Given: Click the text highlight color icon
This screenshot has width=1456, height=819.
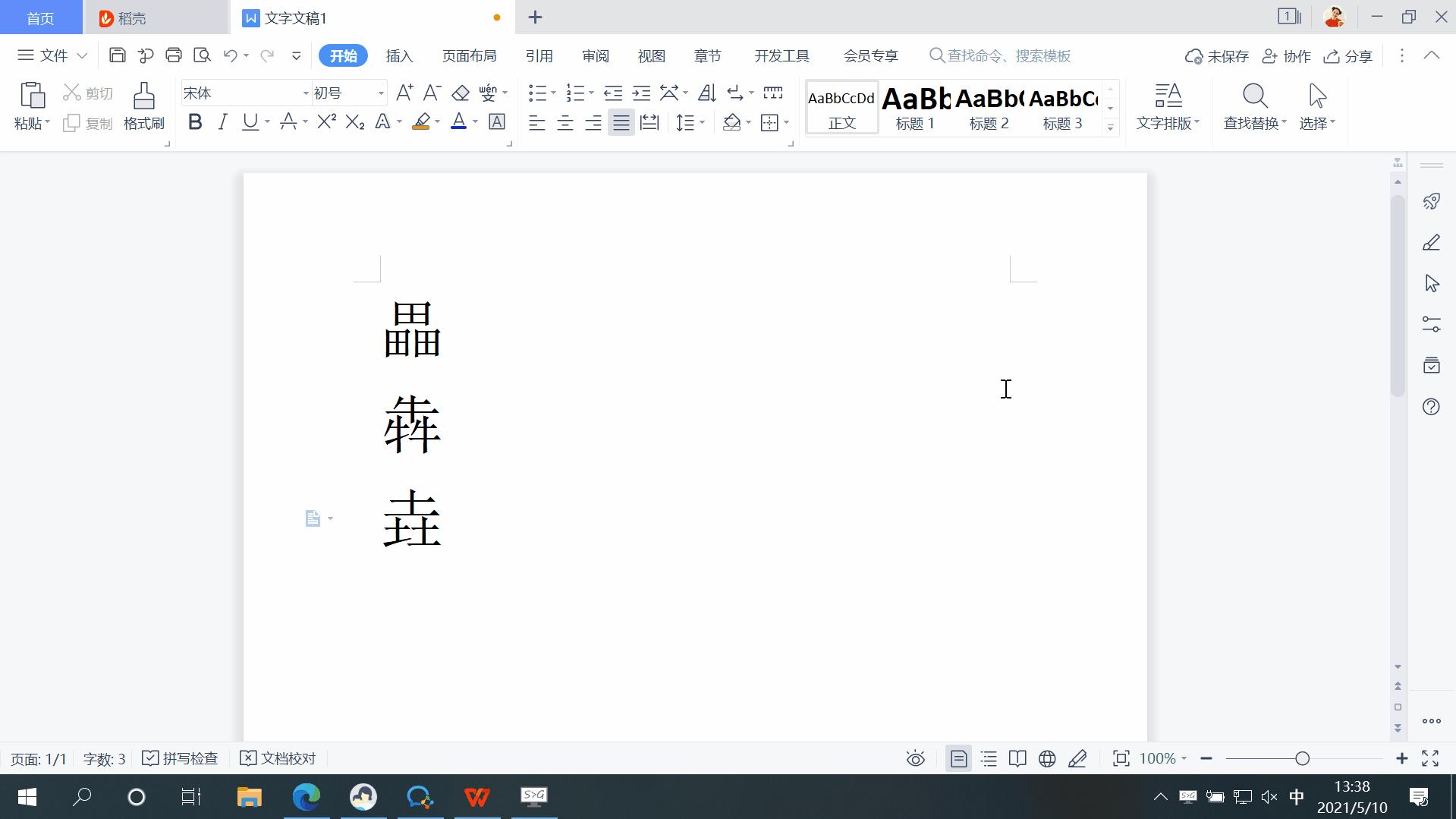Looking at the screenshot, I should (421, 122).
